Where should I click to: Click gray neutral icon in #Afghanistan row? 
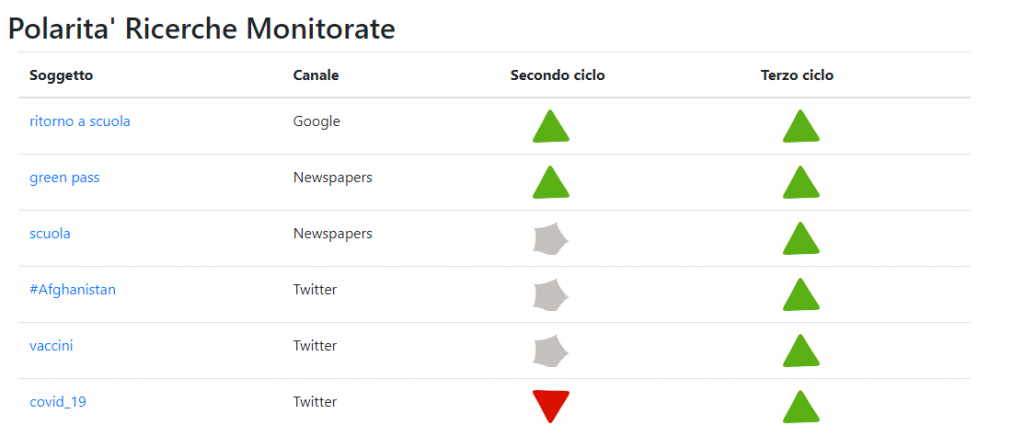(551, 295)
